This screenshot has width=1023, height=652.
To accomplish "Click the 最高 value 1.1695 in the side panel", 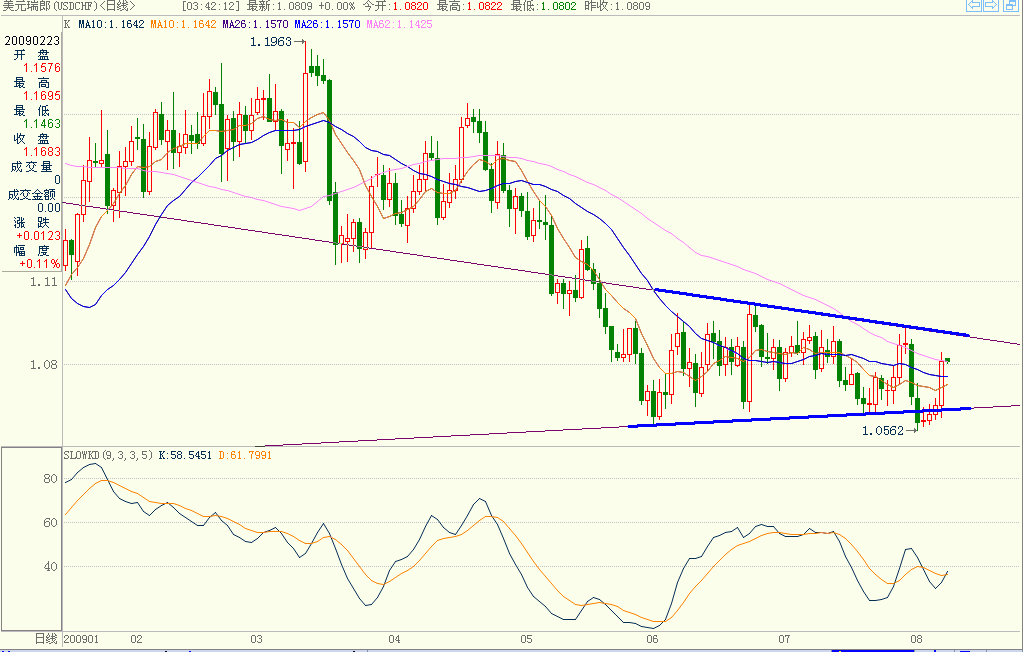I will (41, 96).
